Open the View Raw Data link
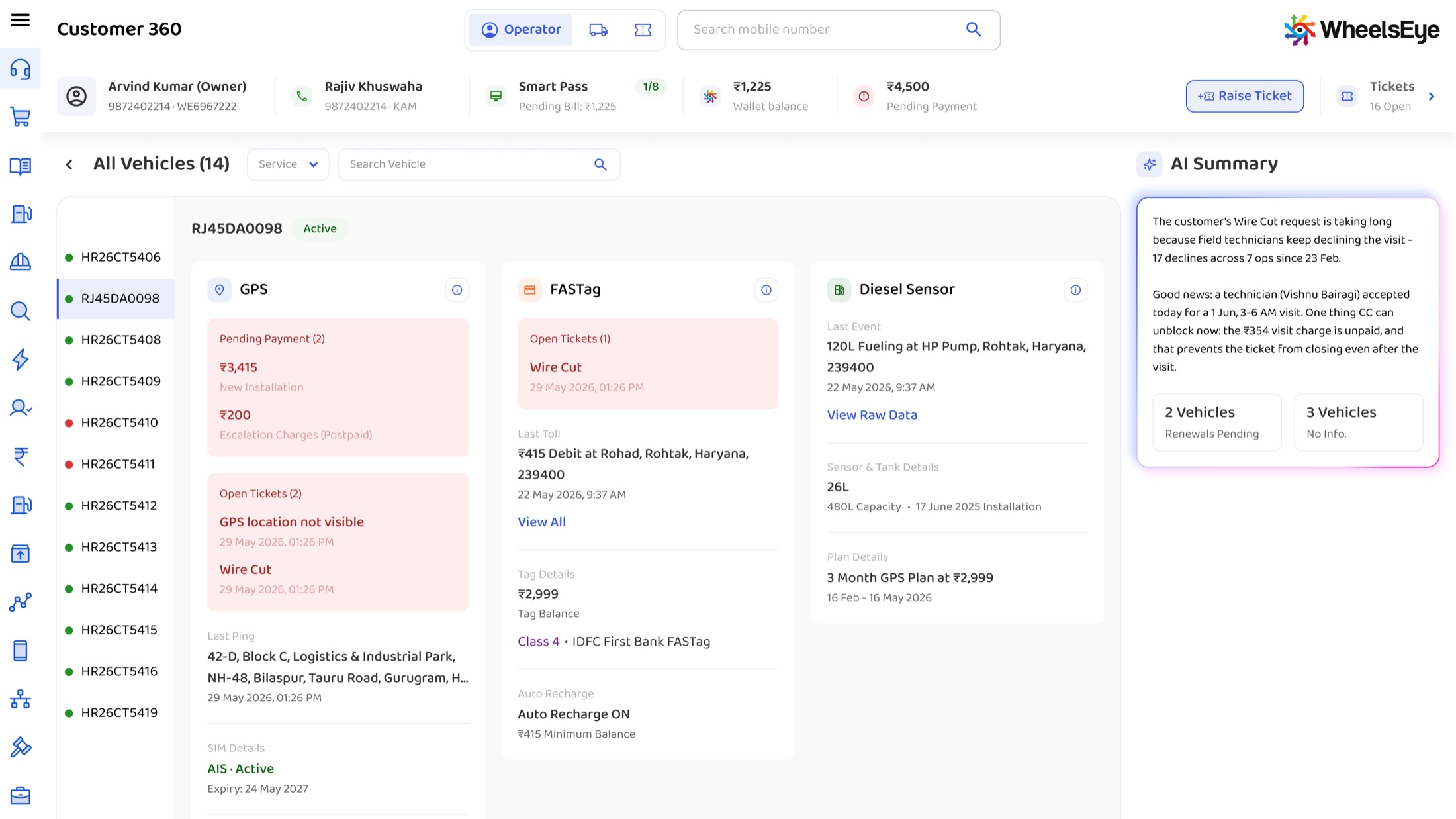Screen dimensions: 1456x819 872,415
